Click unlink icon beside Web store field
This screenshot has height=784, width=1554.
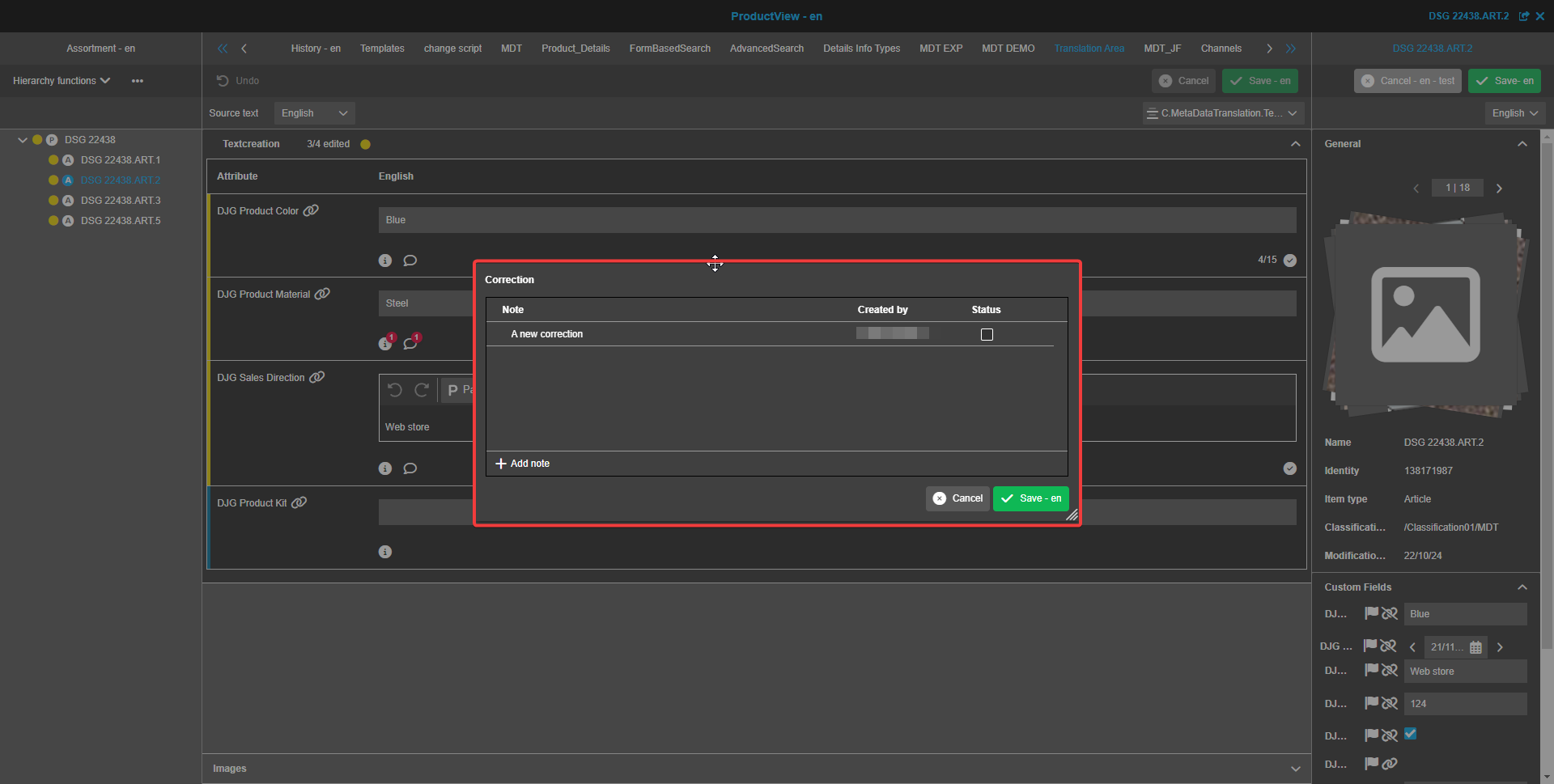pyautogui.click(x=1390, y=671)
